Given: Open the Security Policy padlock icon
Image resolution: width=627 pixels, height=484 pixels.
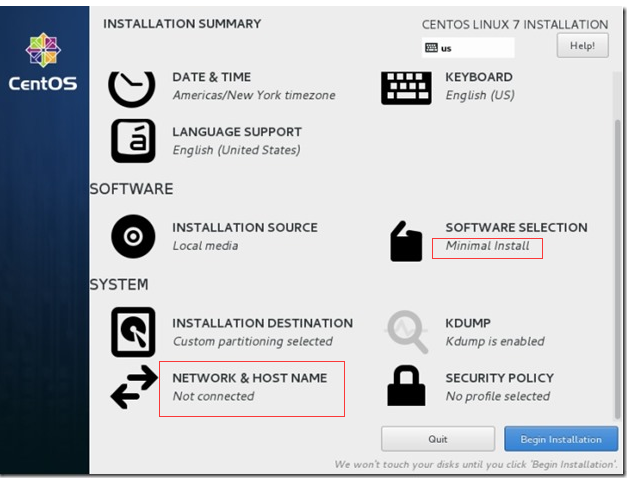Looking at the screenshot, I should (406, 386).
